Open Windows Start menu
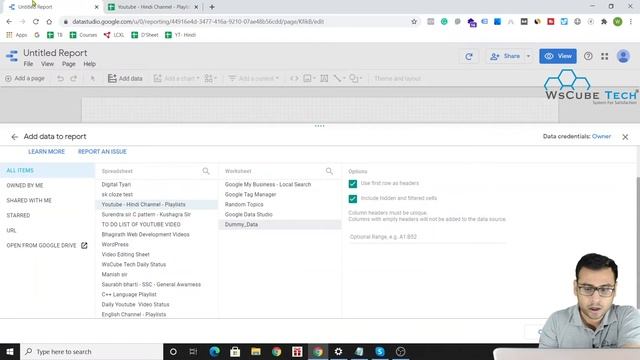This screenshot has width=640, height=360. coord(10,351)
